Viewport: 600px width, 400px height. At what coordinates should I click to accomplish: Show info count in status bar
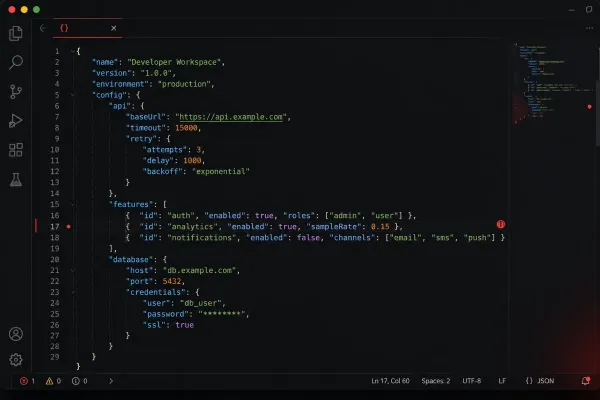pos(80,381)
